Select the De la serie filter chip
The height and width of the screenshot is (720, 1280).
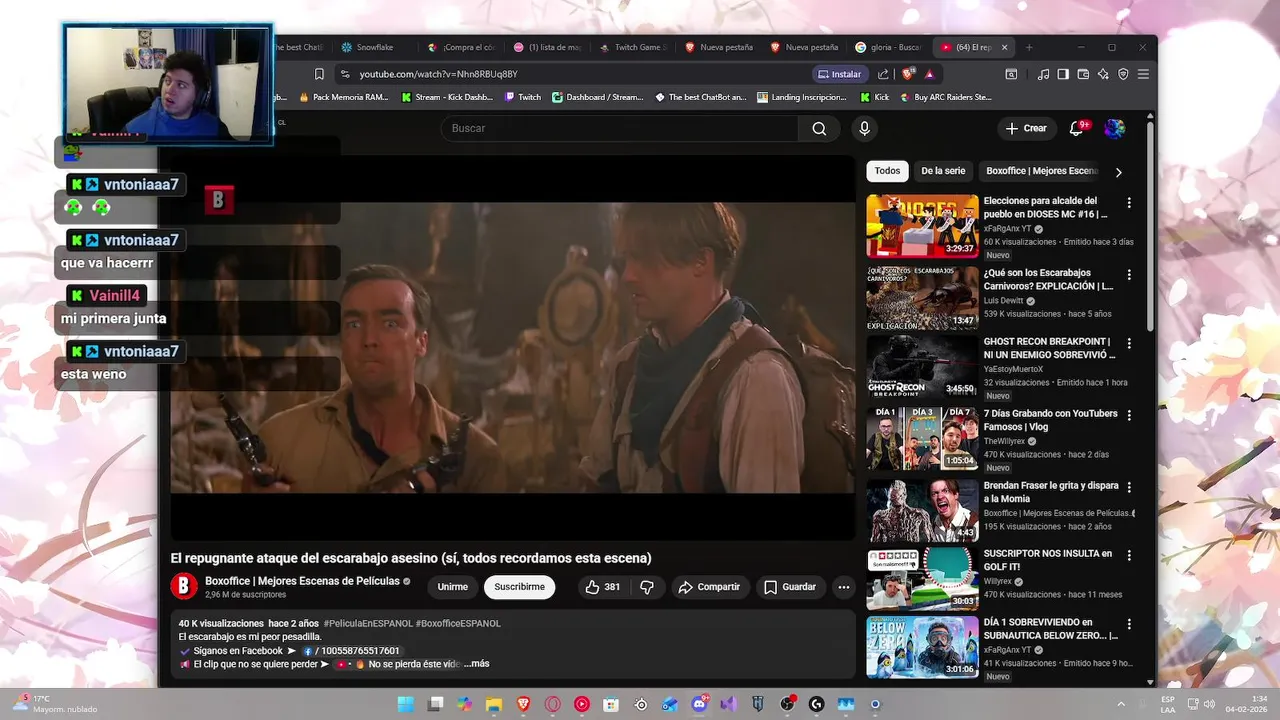point(943,171)
